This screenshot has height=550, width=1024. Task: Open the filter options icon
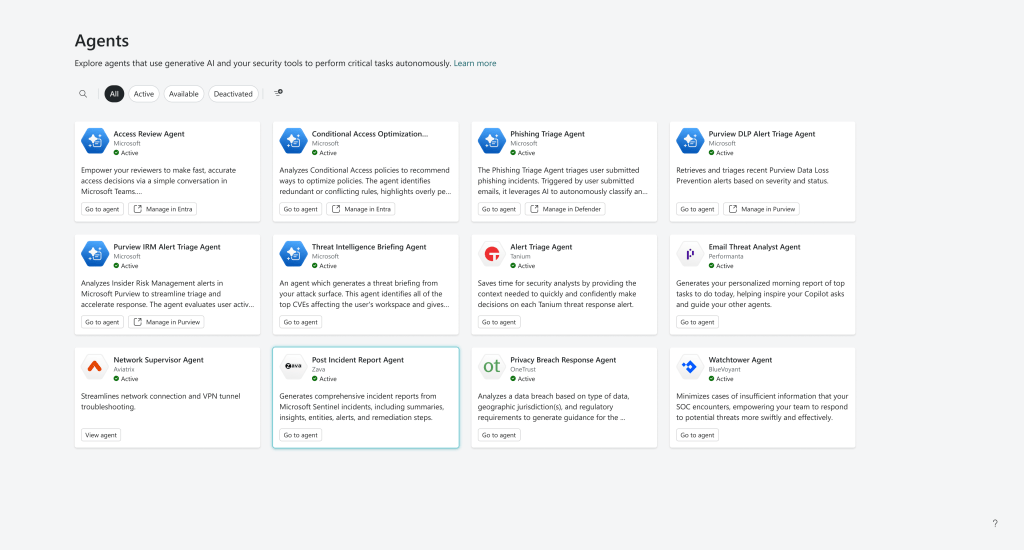click(x=278, y=93)
